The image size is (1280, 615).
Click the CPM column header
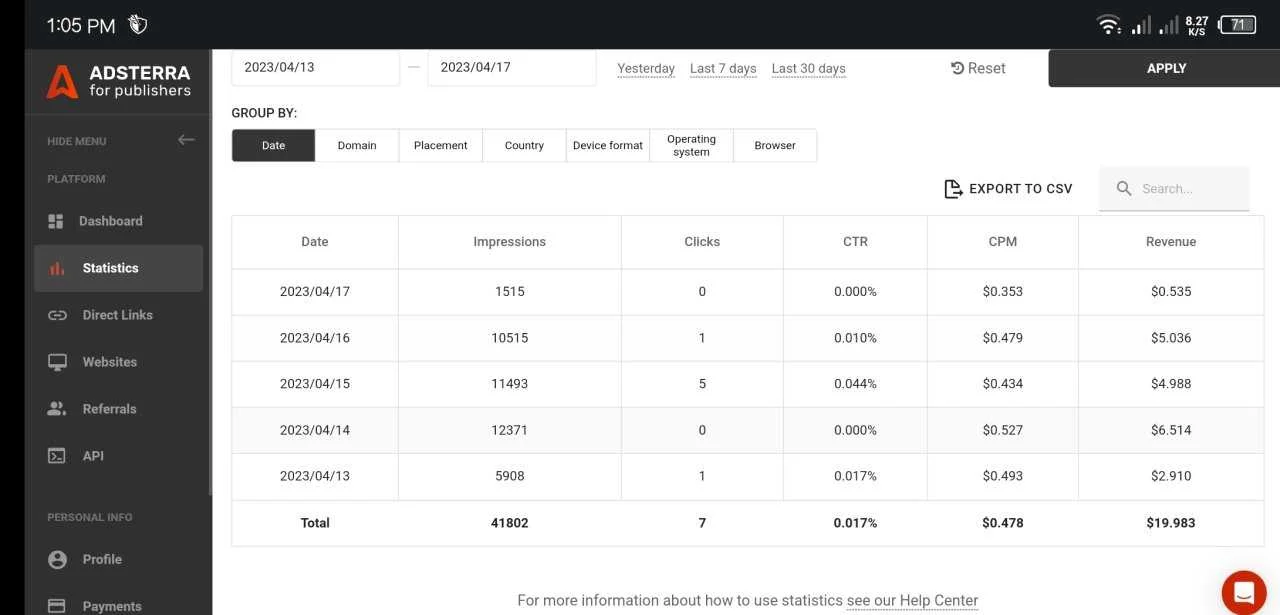(1003, 242)
